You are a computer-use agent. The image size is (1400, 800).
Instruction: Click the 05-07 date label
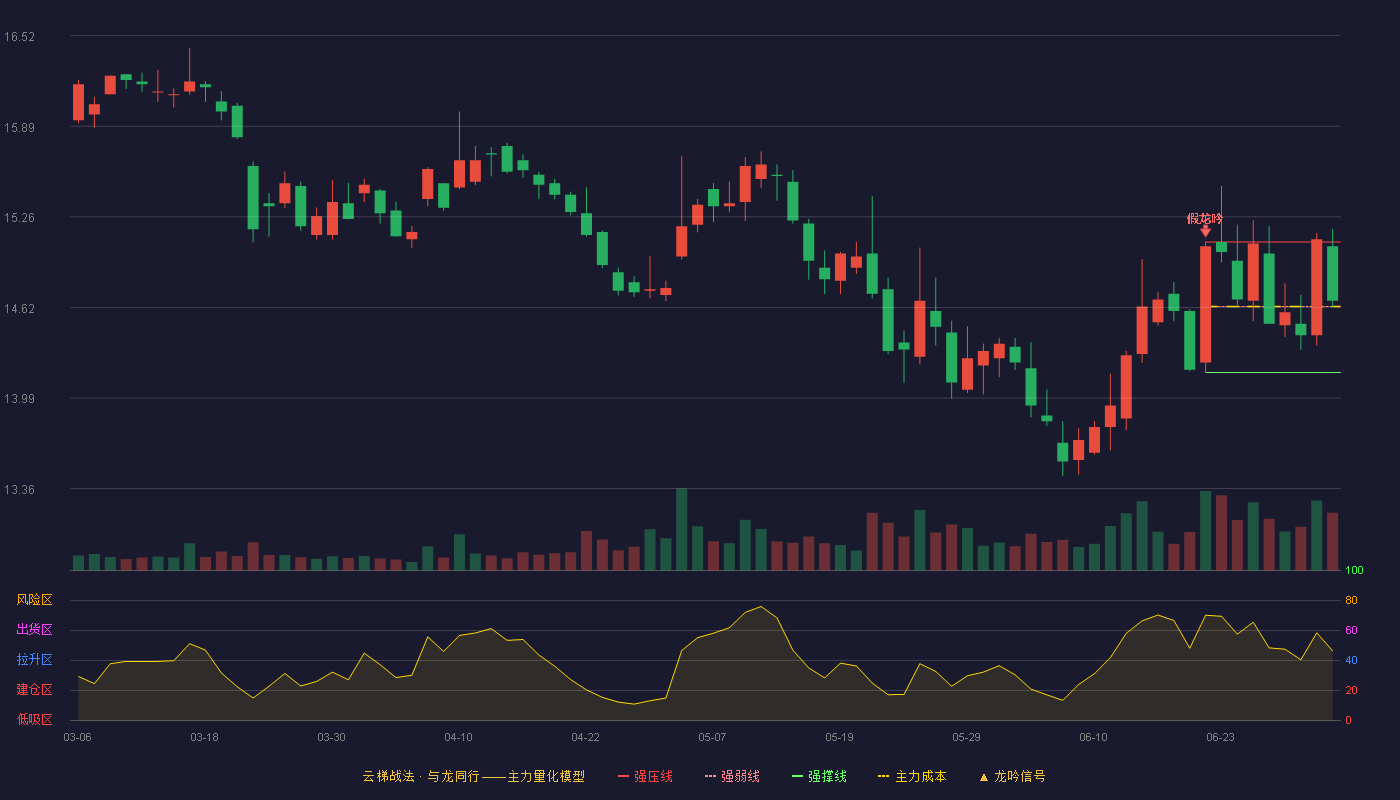coord(712,737)
